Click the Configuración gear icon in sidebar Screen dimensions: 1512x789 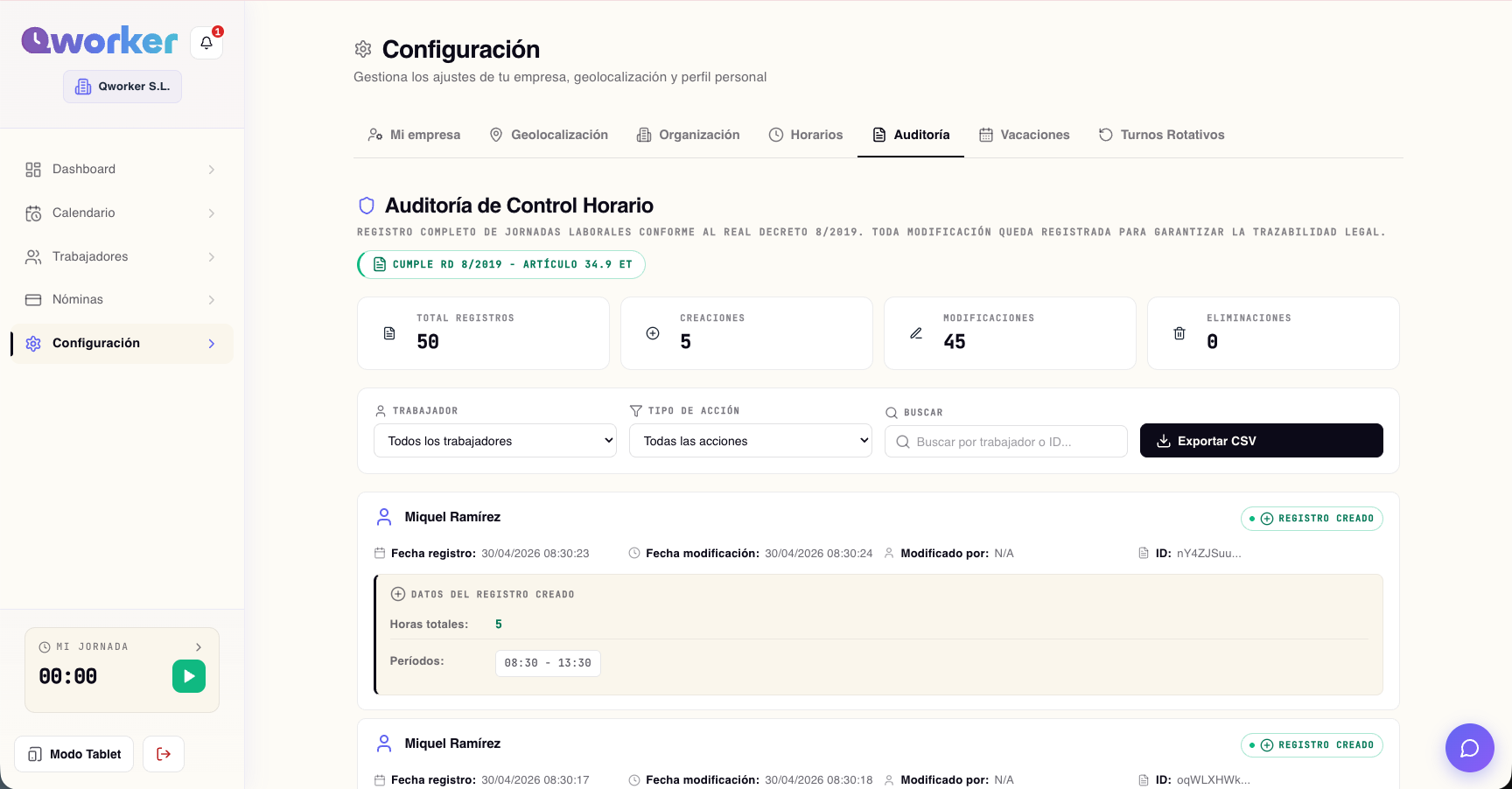click(x=33, y=344)
